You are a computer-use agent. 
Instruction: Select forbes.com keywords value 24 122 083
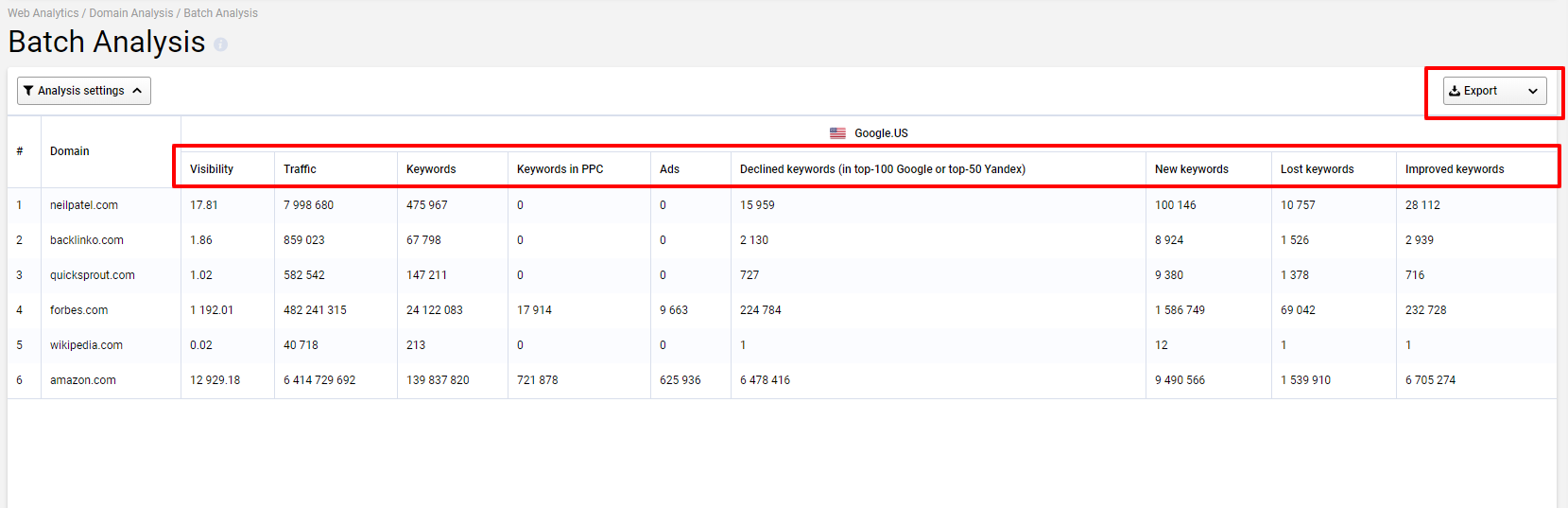[x=435, y=310]
